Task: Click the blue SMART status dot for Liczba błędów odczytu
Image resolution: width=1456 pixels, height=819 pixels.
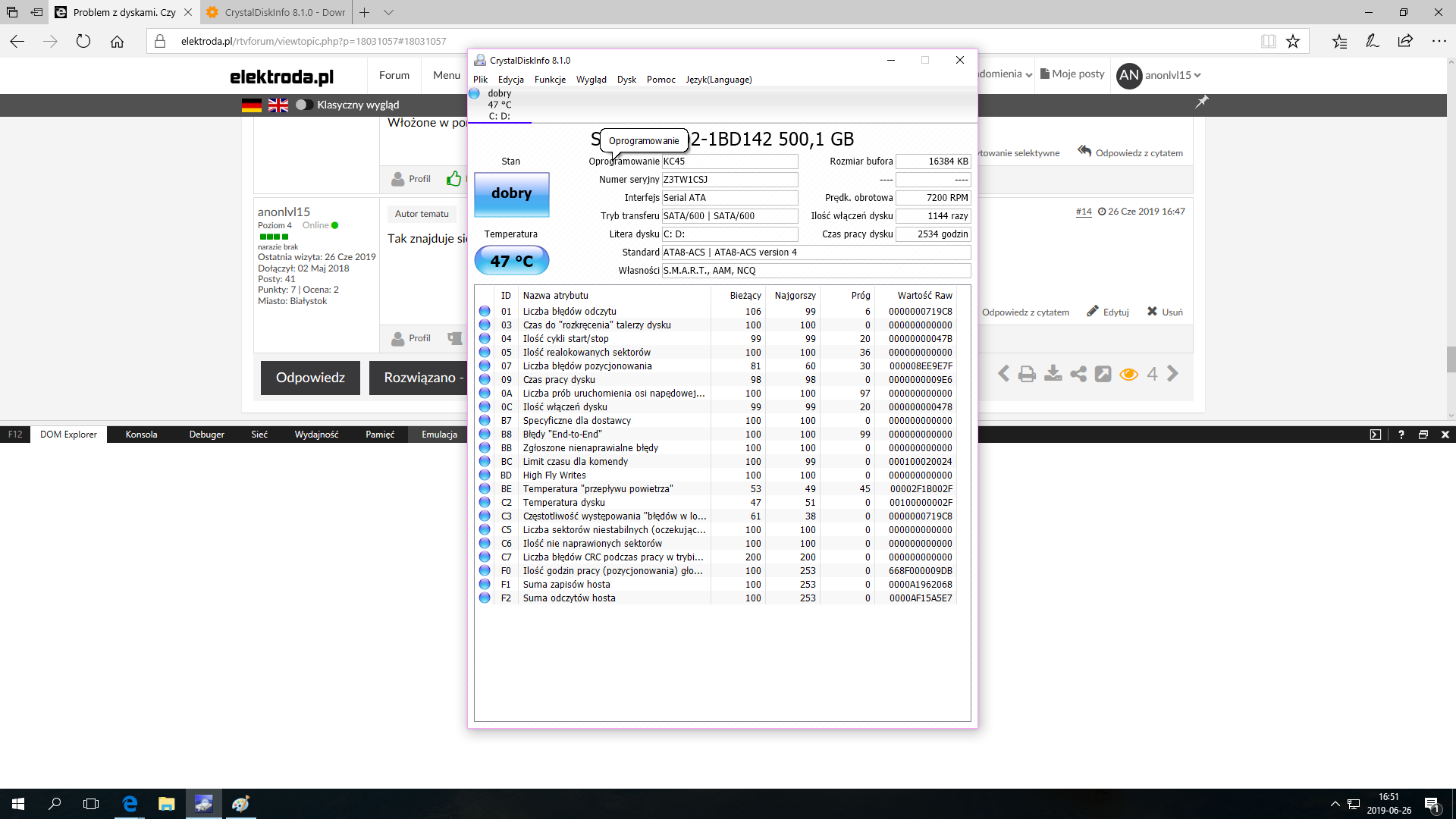Action: click(485, 311)
